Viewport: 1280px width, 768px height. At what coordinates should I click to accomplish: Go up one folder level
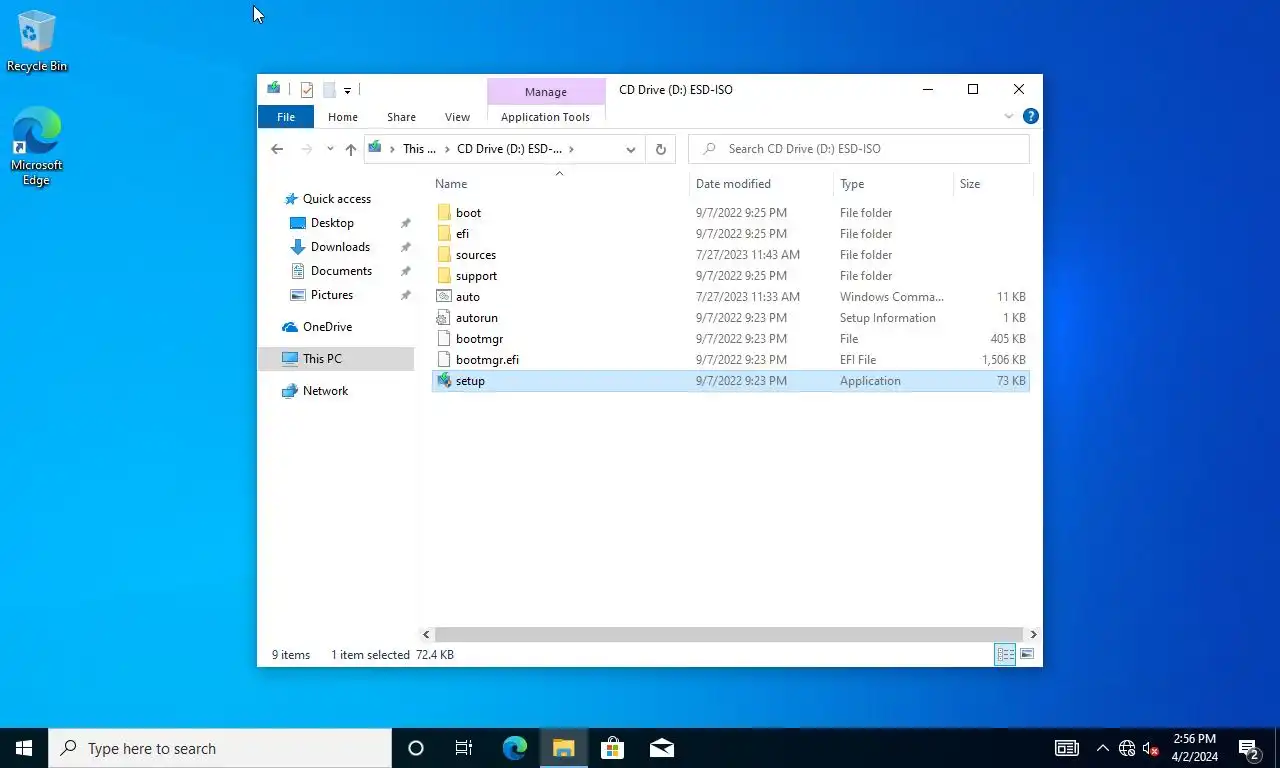[350, 149]
